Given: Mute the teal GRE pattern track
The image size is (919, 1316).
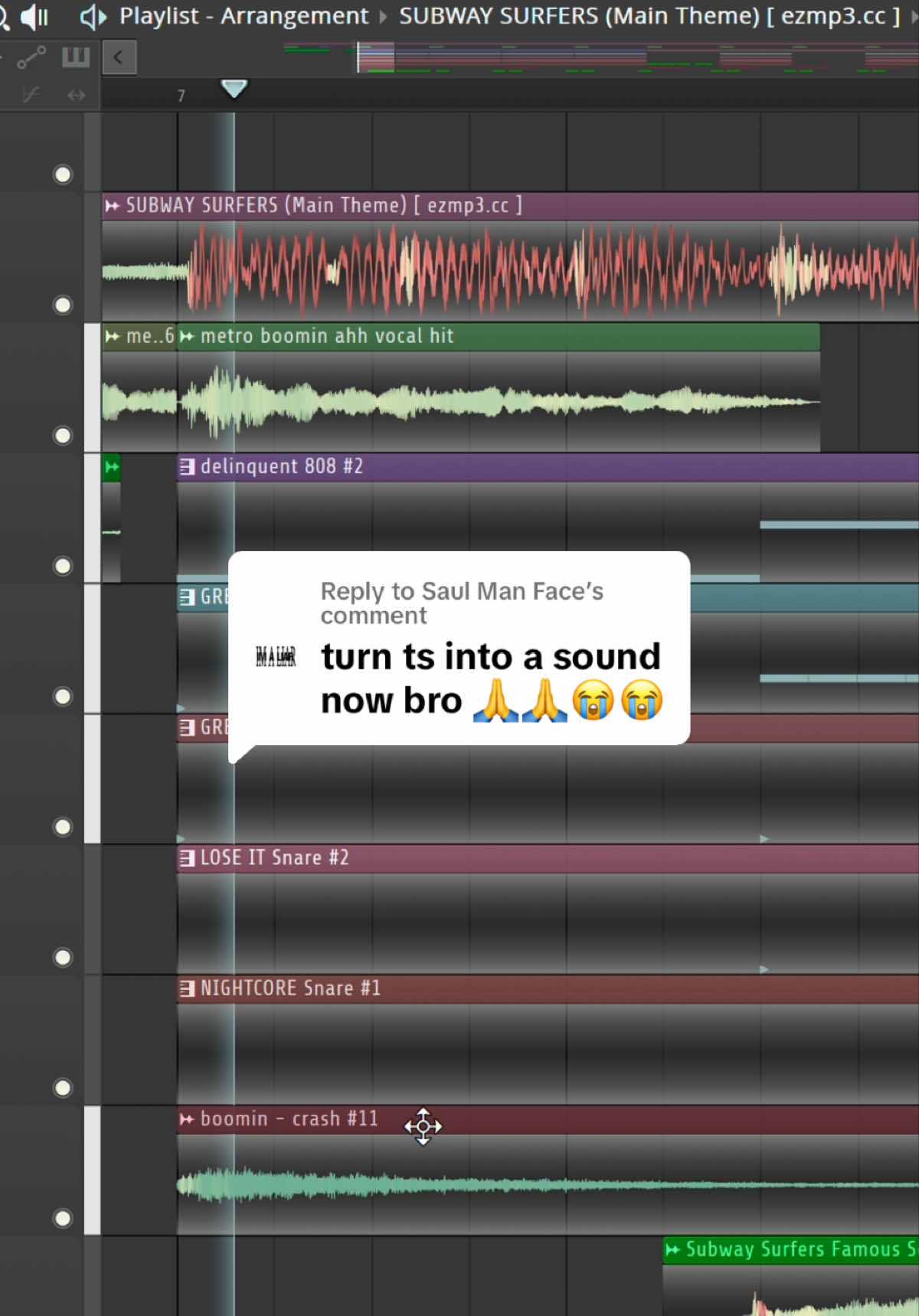Looking at the screenshot, I should coord(63,696).
